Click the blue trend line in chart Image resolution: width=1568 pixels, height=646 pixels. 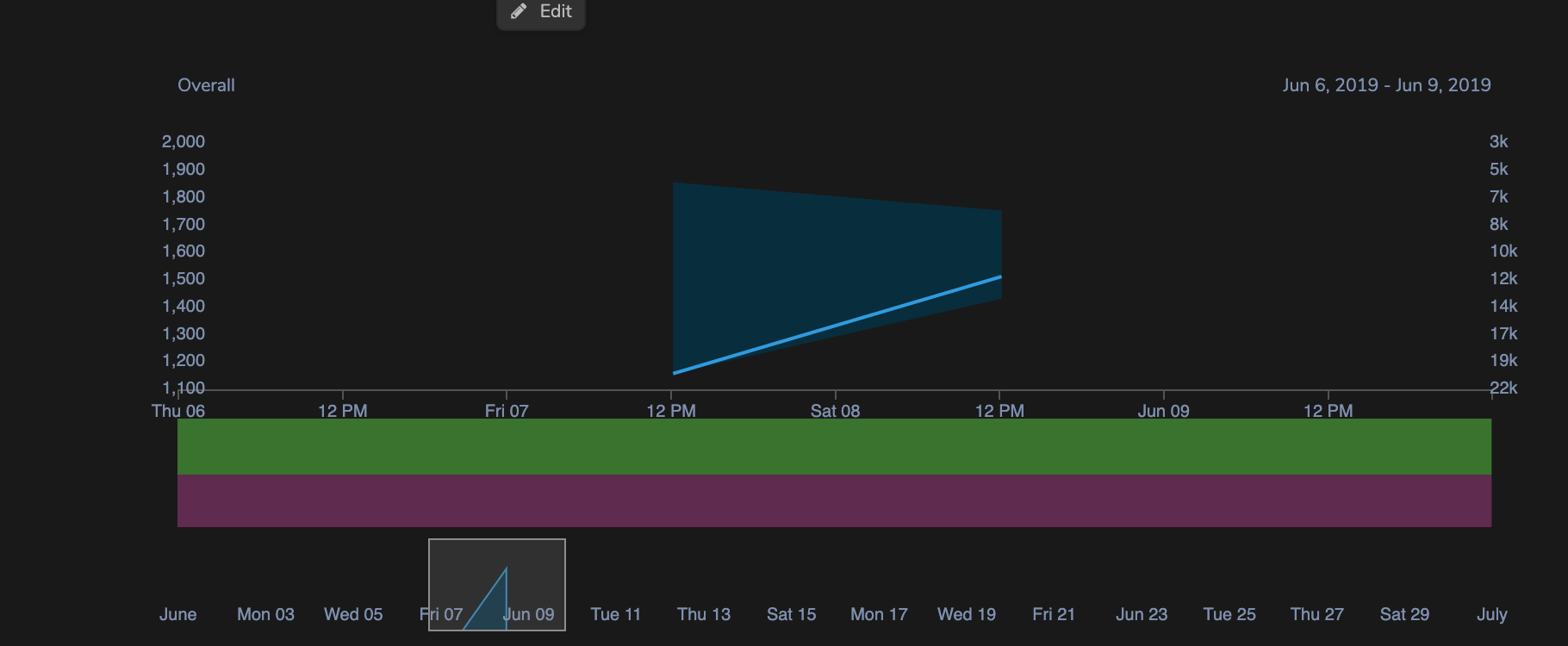click(x=837, y=325)
